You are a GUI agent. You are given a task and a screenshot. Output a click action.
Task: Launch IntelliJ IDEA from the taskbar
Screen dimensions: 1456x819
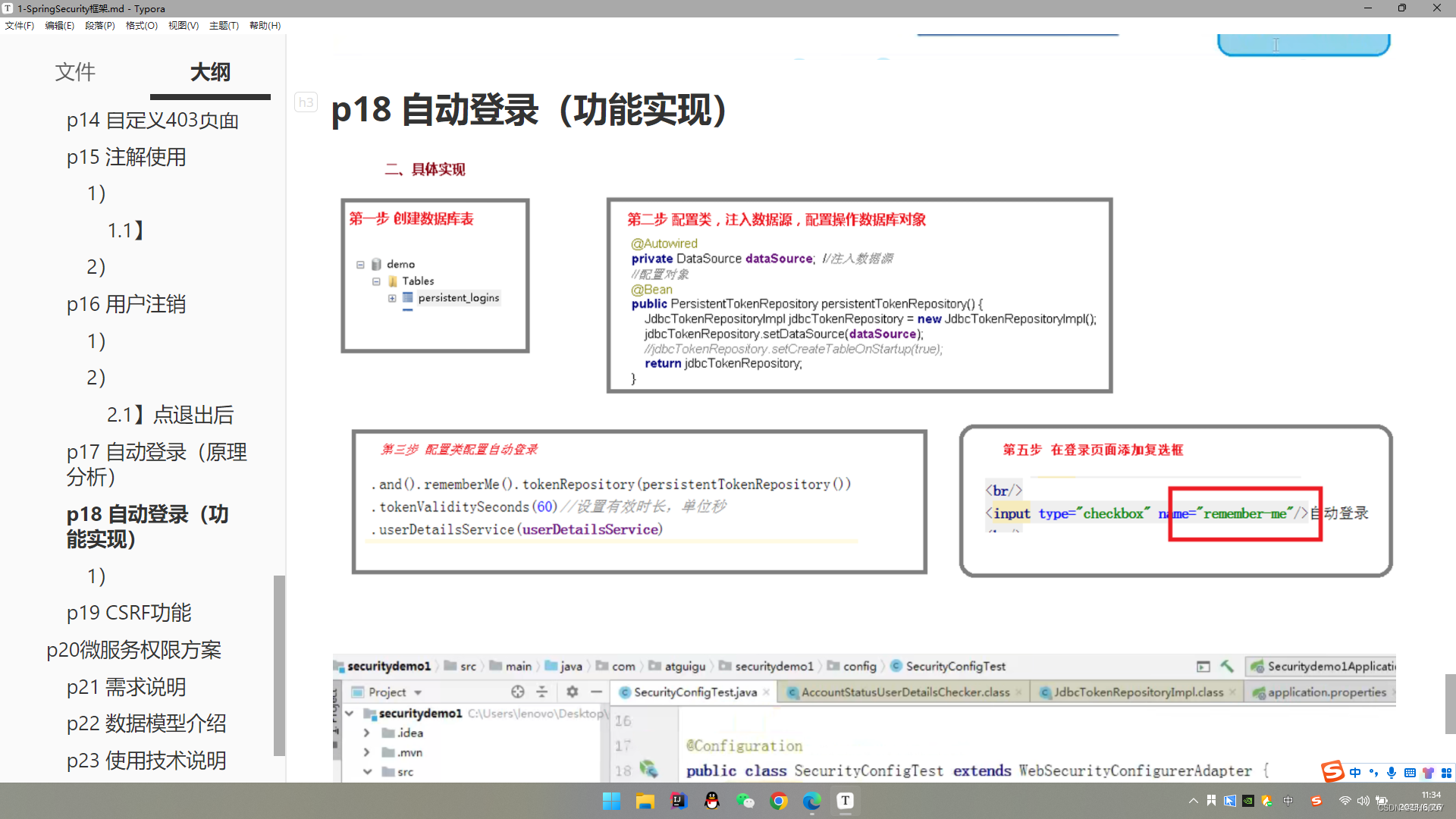(x=677, y=801)
